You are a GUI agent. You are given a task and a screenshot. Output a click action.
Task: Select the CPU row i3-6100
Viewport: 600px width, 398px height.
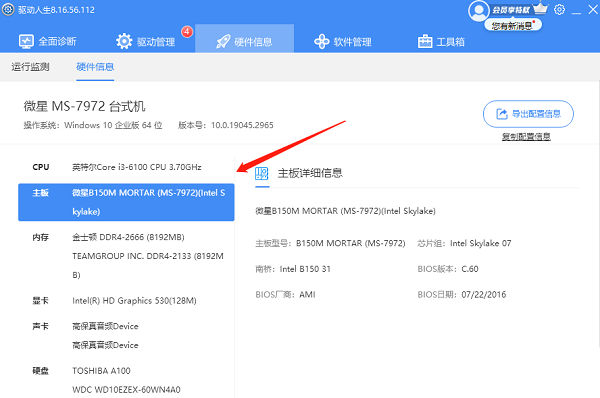126,167
